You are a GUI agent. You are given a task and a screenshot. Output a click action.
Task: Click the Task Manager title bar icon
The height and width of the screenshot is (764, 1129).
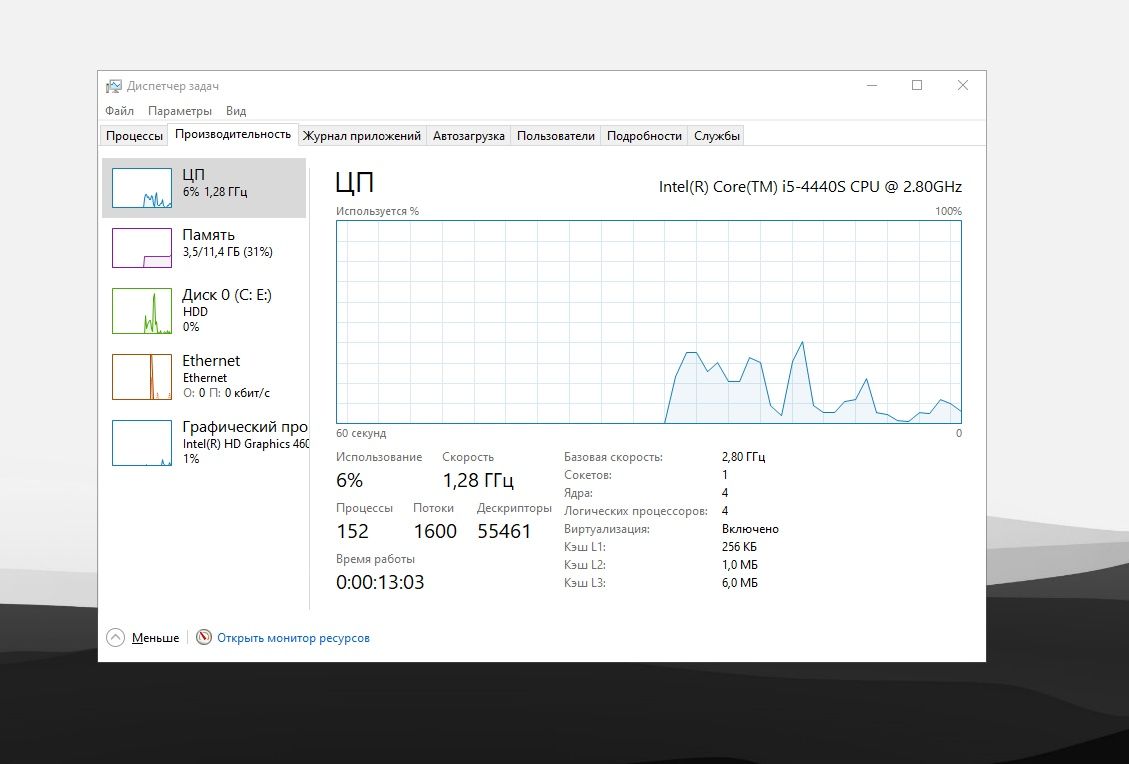114,86
